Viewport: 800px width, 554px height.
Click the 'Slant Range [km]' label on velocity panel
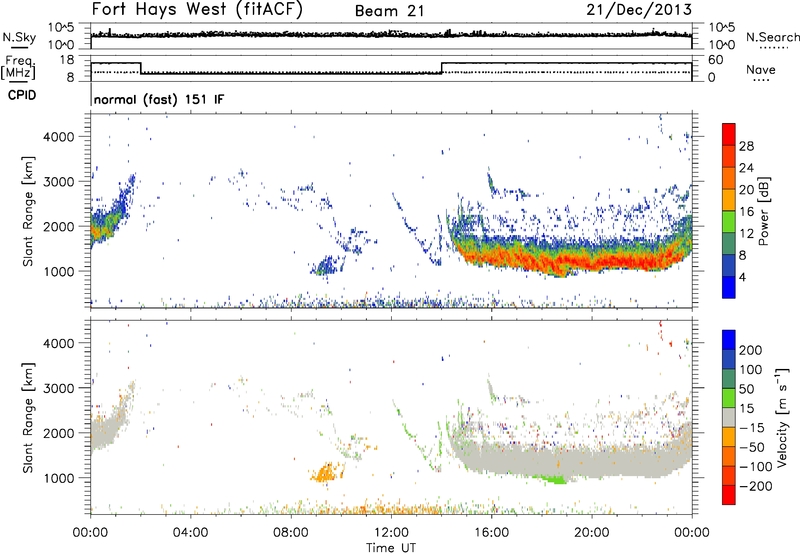click(x=28, y=418)
